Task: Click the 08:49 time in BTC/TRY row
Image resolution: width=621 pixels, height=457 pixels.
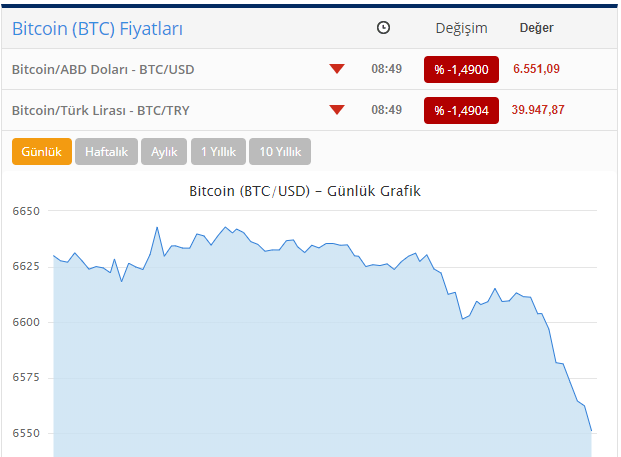Action: (x=387, y=110)
